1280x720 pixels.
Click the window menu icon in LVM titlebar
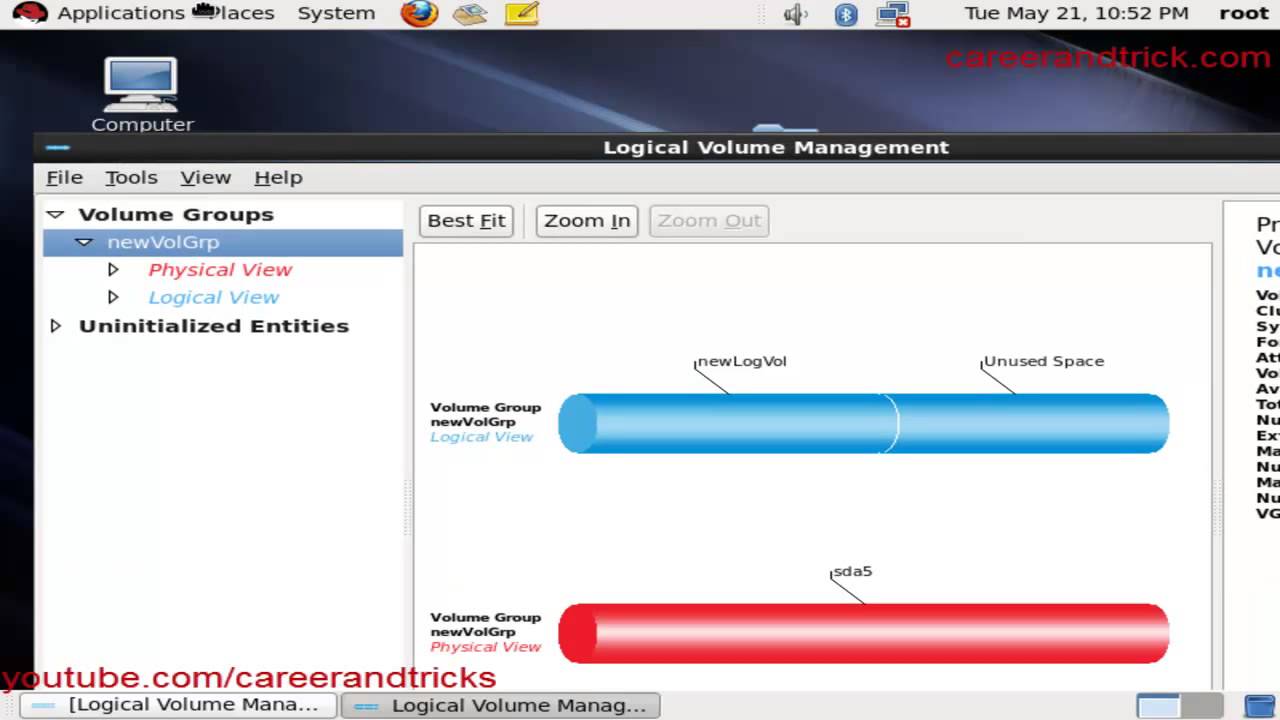58,148
